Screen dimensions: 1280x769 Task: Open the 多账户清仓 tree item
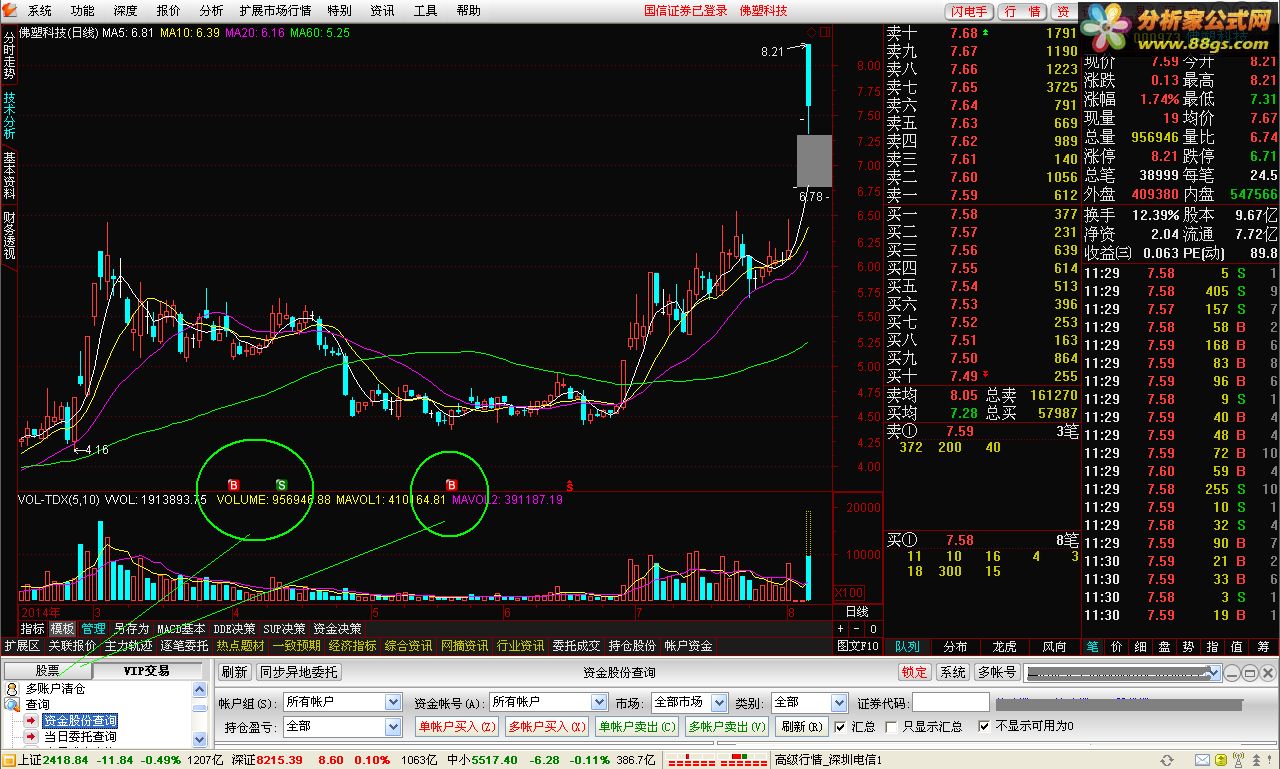coord(55,689)
